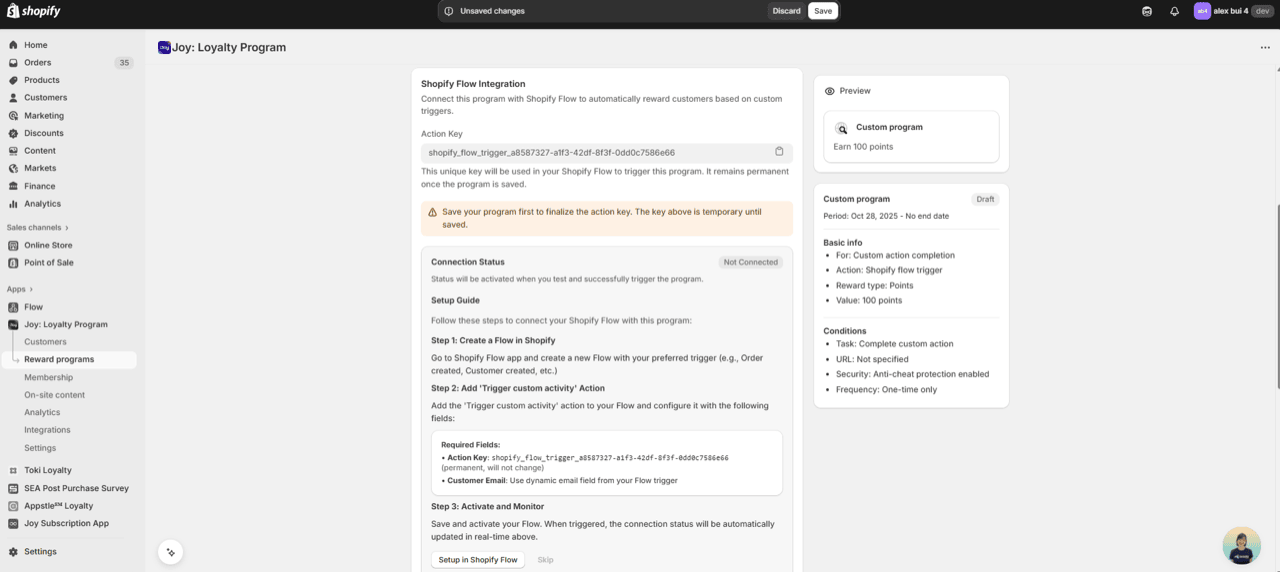Click the Preview eye icon
The image size is (1280, 572).
click(830, 91)
